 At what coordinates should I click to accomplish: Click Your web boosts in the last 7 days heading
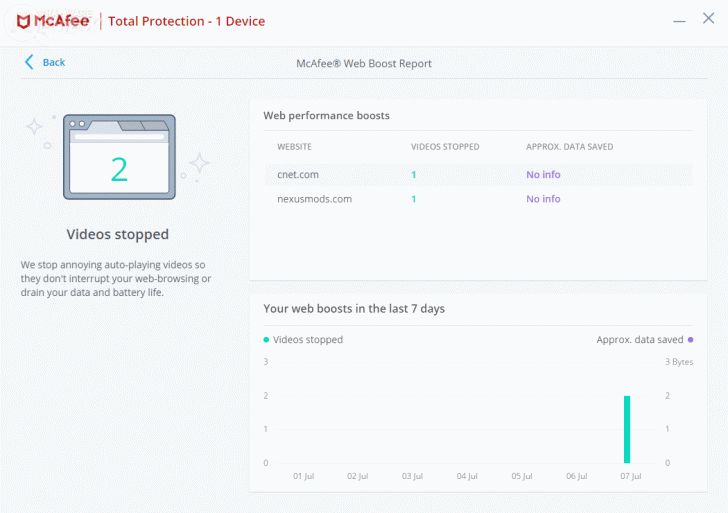(354, 309)
